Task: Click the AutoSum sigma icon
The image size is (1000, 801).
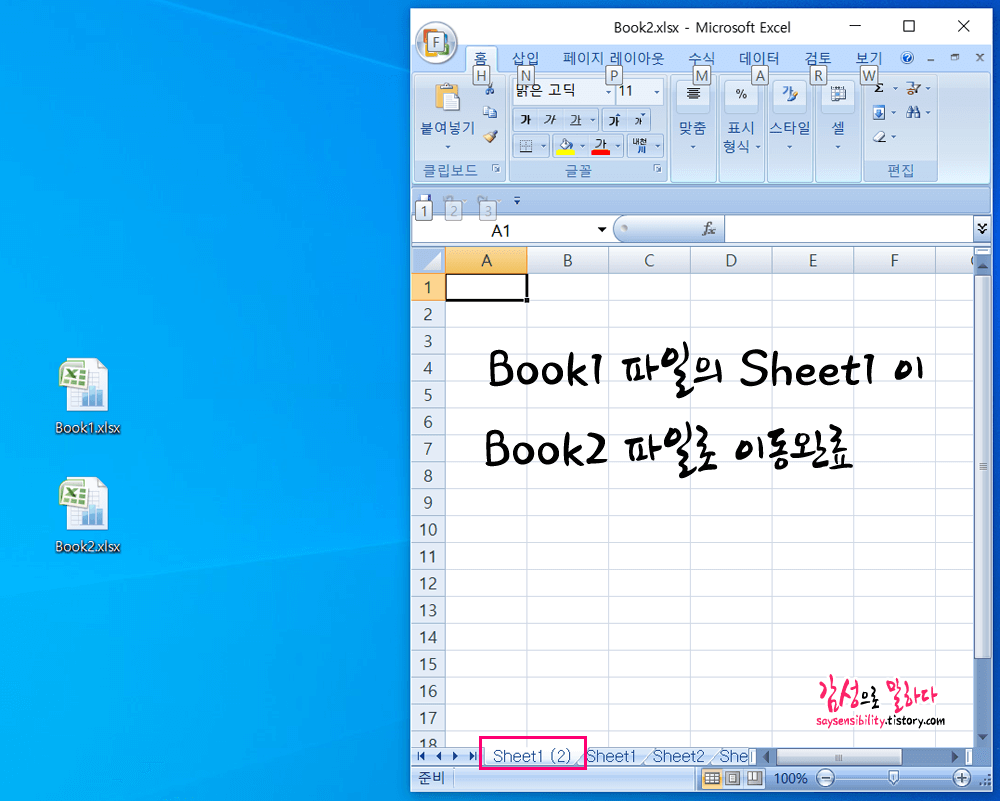Action: pos(879,89)
